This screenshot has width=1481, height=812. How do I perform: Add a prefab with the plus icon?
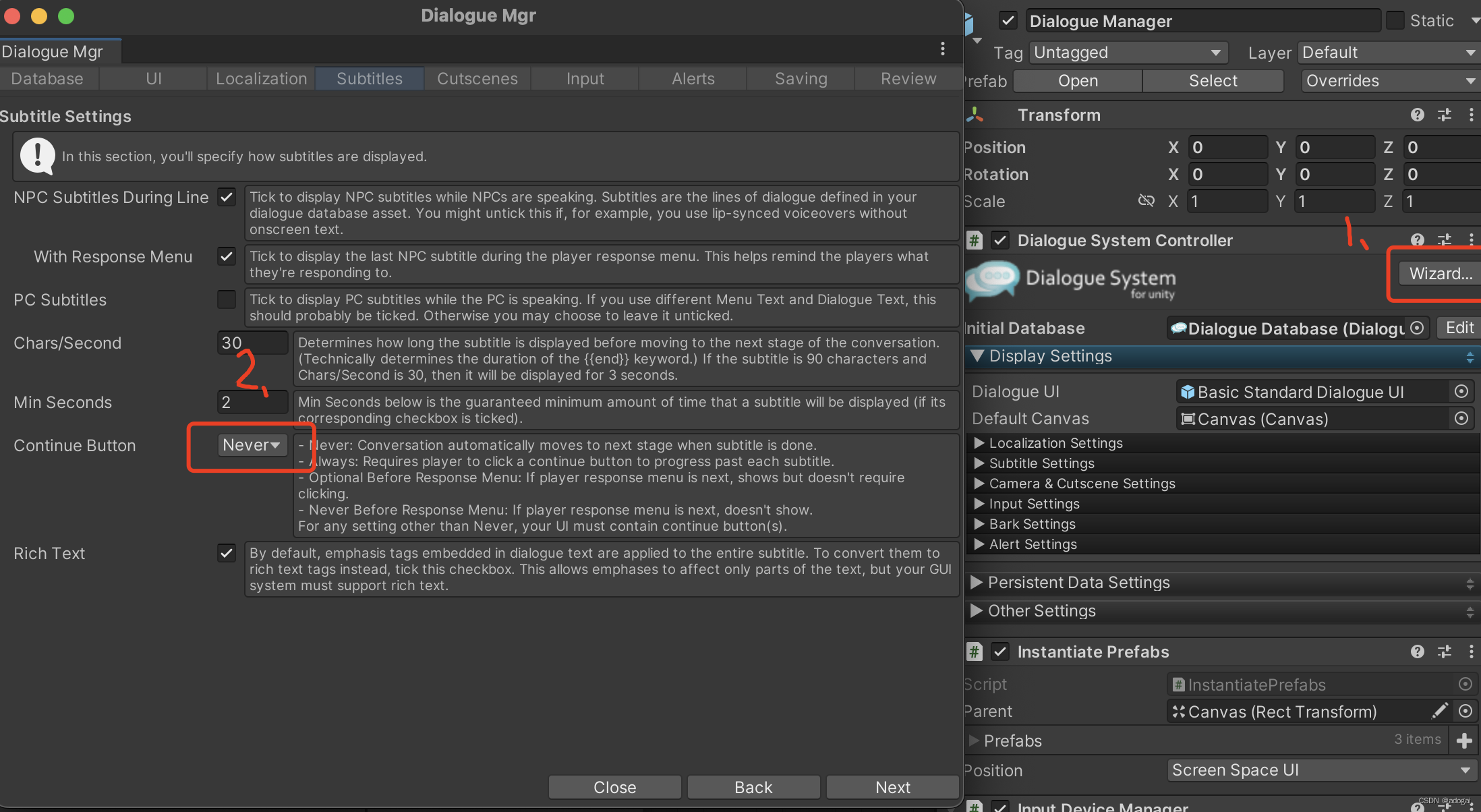click(x=1465, y=740)
